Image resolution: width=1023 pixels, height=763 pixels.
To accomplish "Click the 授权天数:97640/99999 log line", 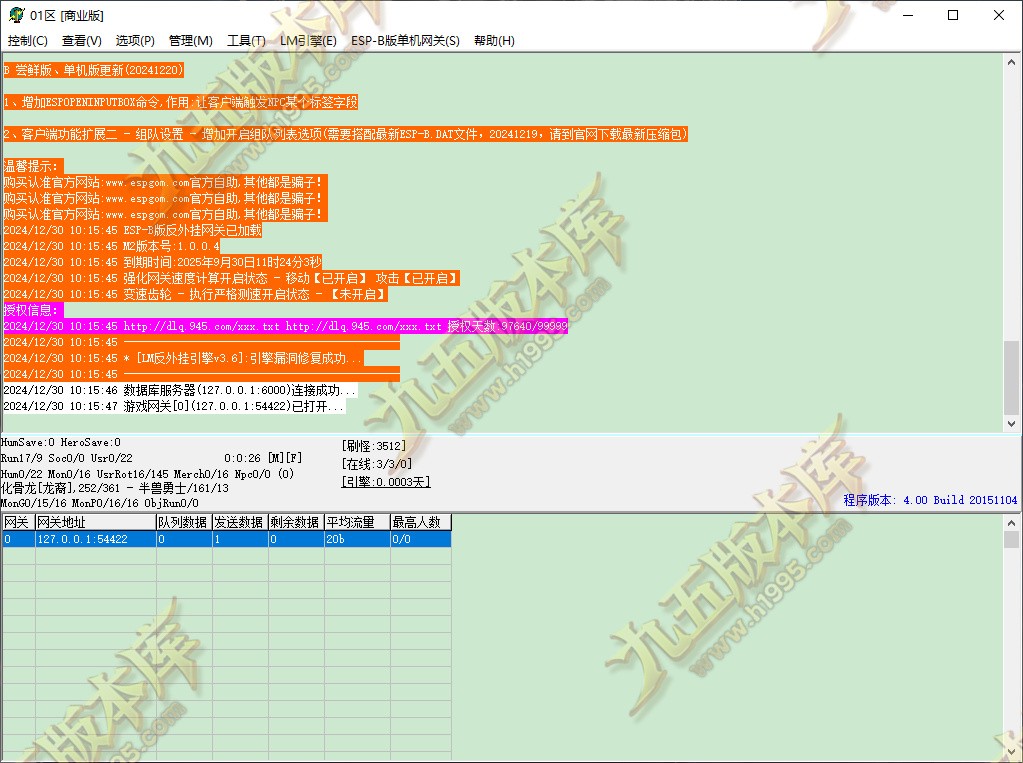I will click(285, 326).
